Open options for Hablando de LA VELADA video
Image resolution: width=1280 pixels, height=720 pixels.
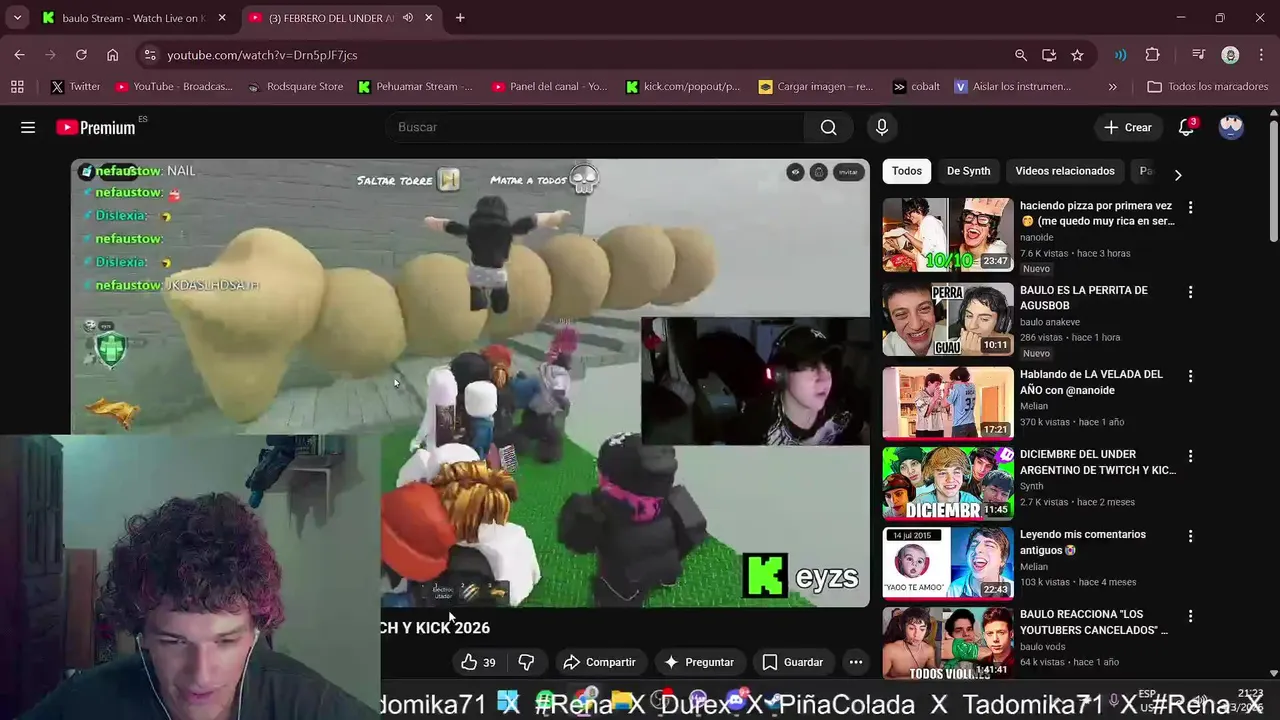[1190, 376]
